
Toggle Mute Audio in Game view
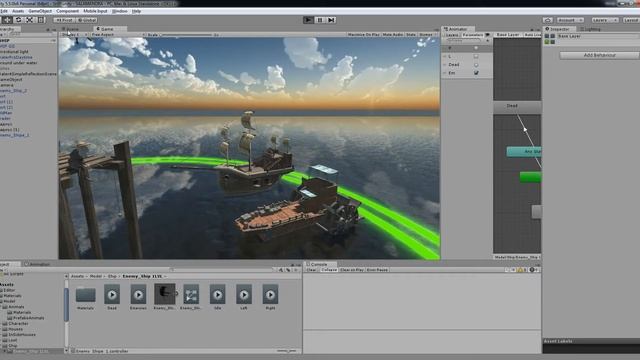pyautogui.click(x=393, y=35)
